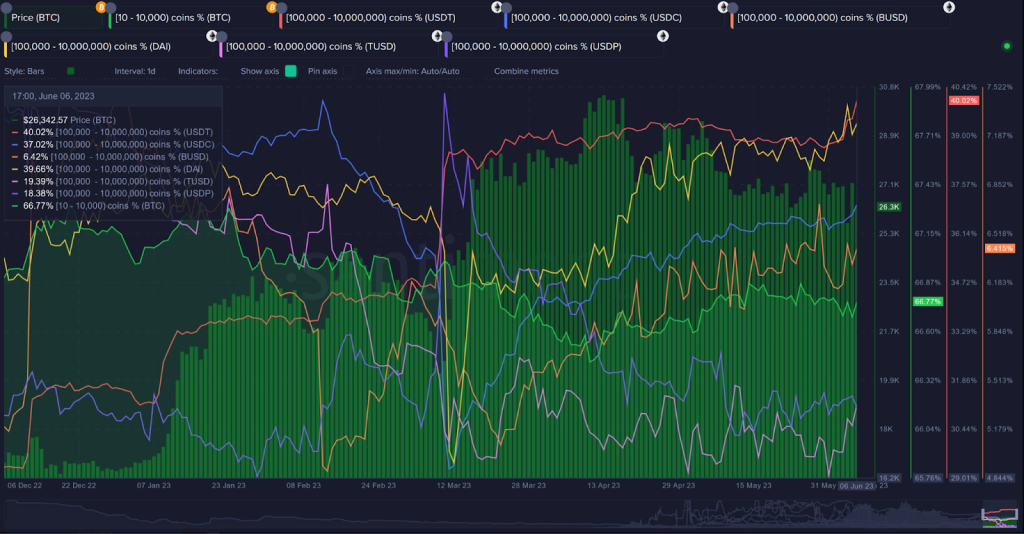Click gray circle marker on [10 - 10,000) BTC chip
This screenshot has height=534, width=1024.
pyautogui.click(x=110, y=8)
